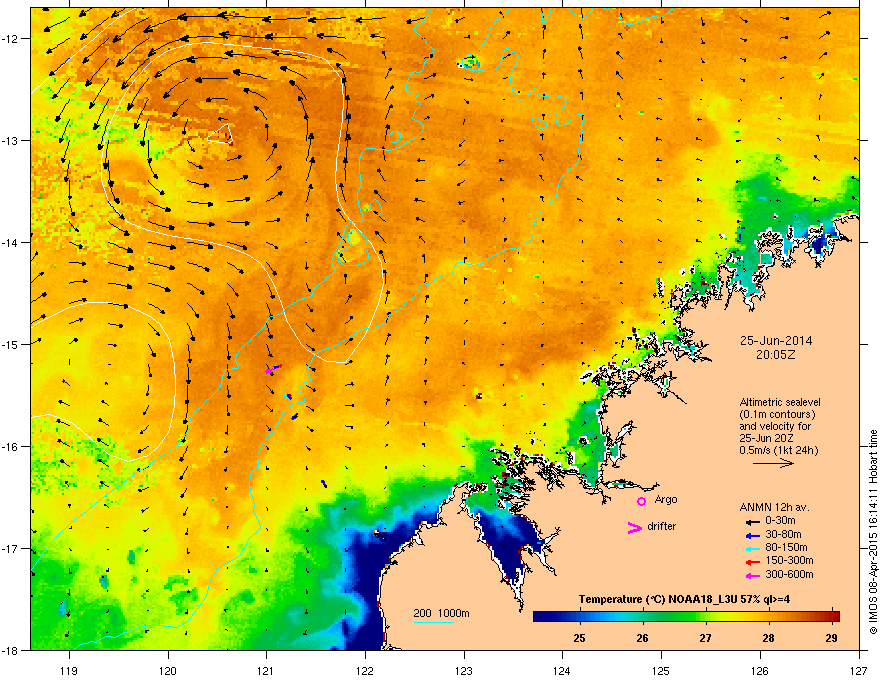Click the latitude label -18
The image size is (880, 680).
[x=10, y=650]
